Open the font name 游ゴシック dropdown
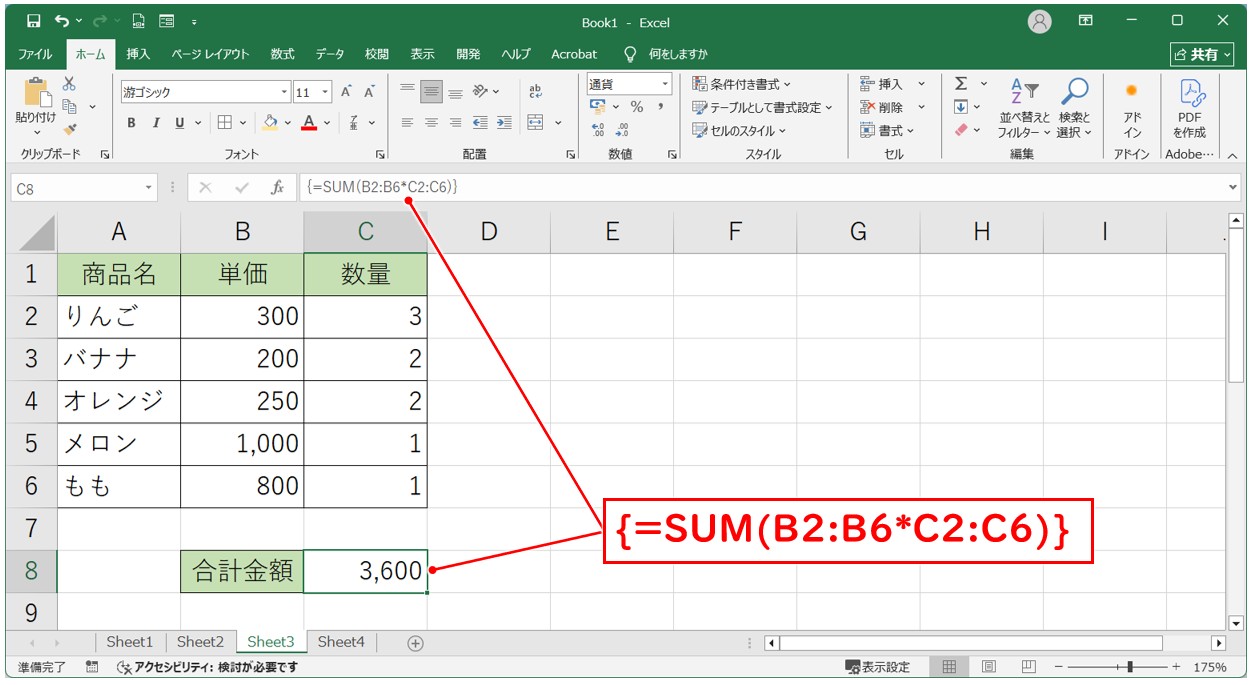The height and width of the screenshot is (685, 1251). [x=284, y=92]
